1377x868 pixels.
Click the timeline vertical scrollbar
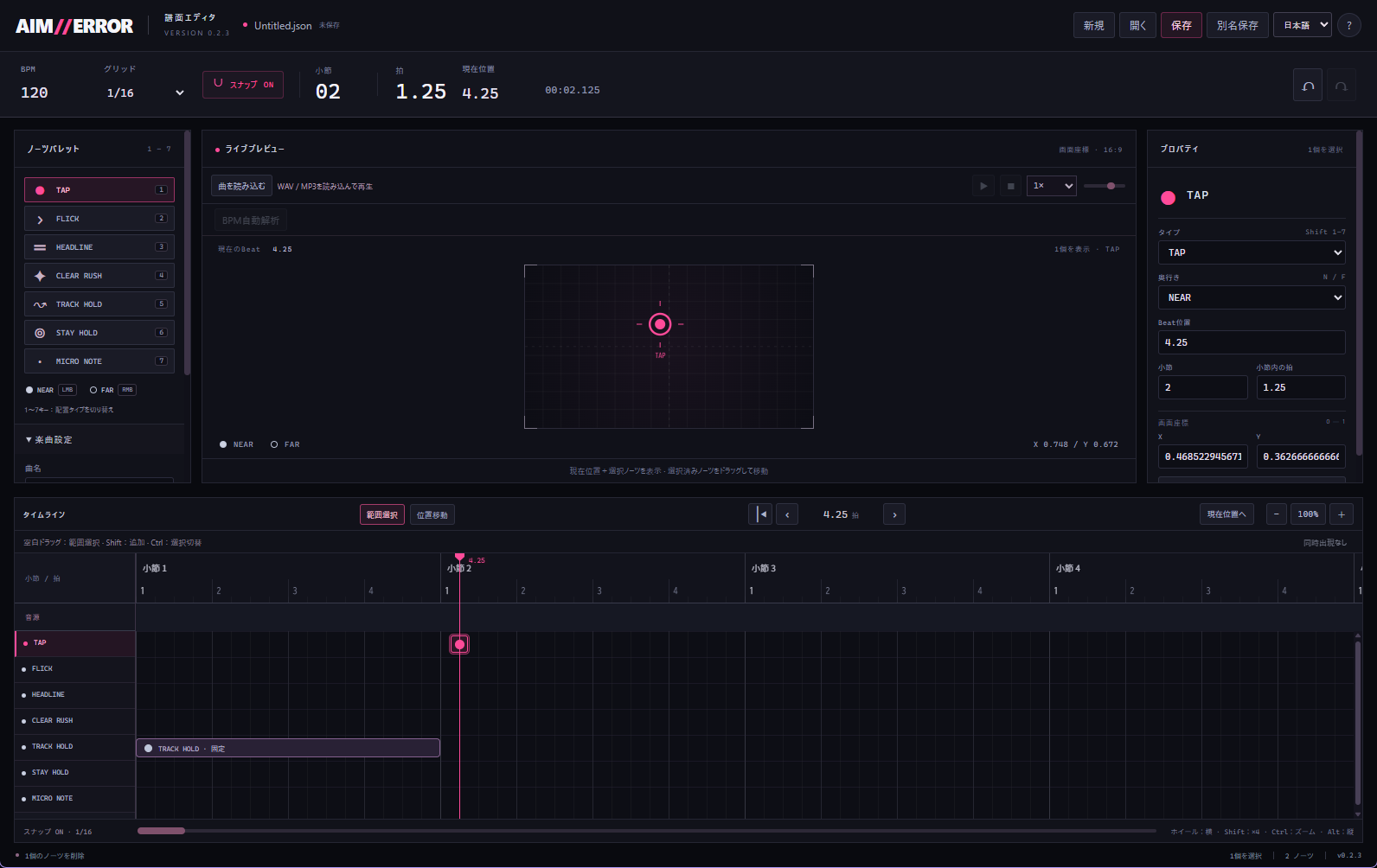(x=1358, y=724)
